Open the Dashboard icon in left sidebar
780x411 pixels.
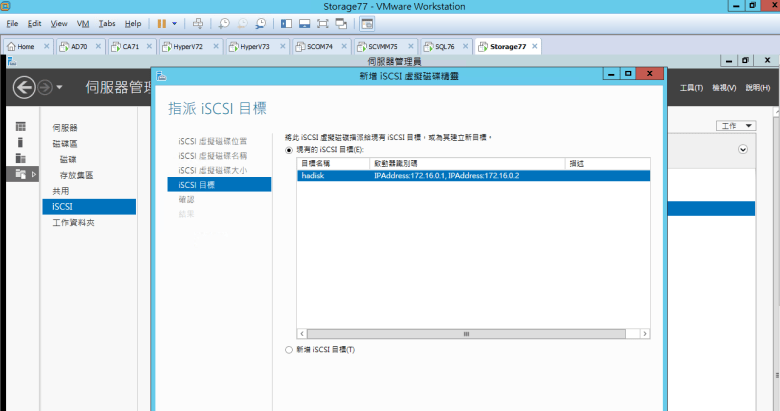tap(20, 127)
